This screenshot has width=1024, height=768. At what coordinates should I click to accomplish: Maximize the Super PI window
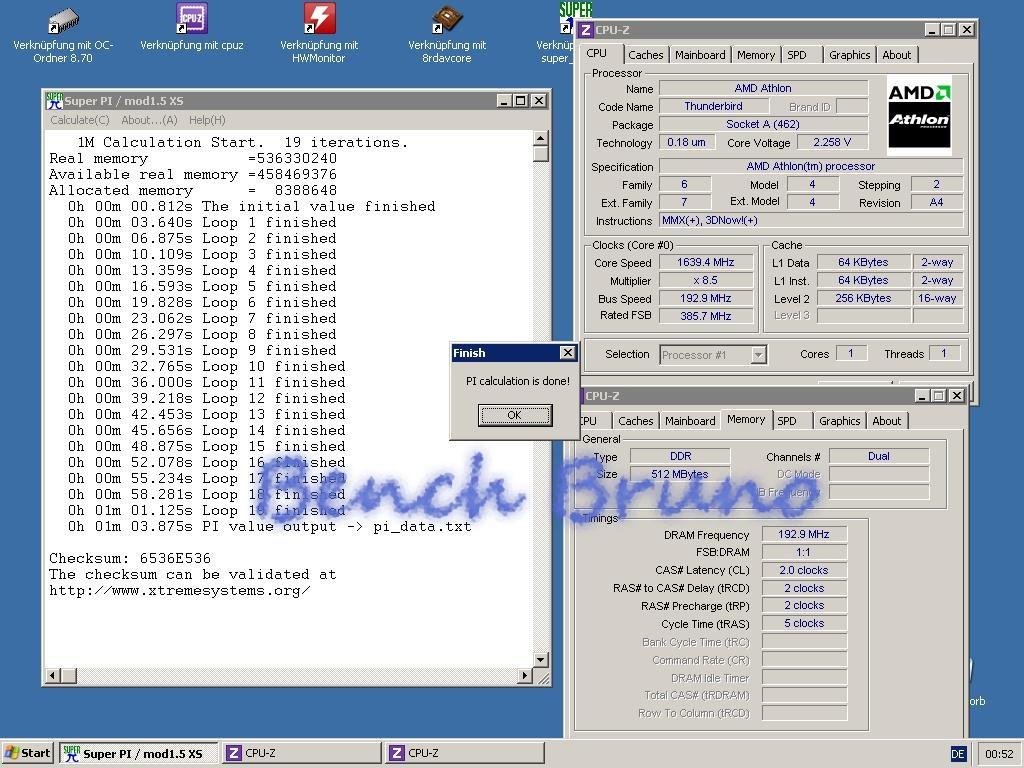[x=520, y=101]
